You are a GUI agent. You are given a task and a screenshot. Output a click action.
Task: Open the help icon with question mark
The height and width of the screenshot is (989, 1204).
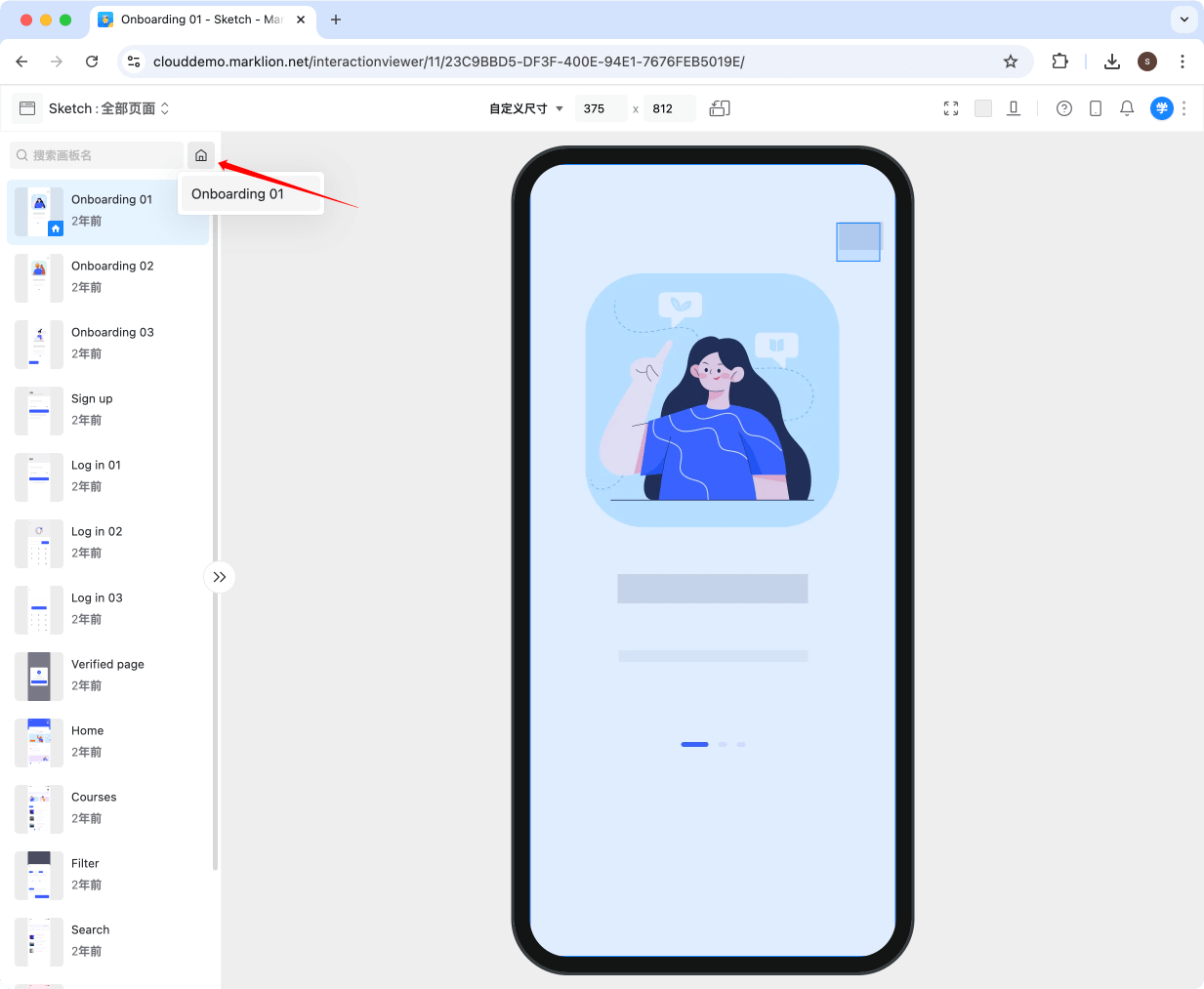[1063, 108]
